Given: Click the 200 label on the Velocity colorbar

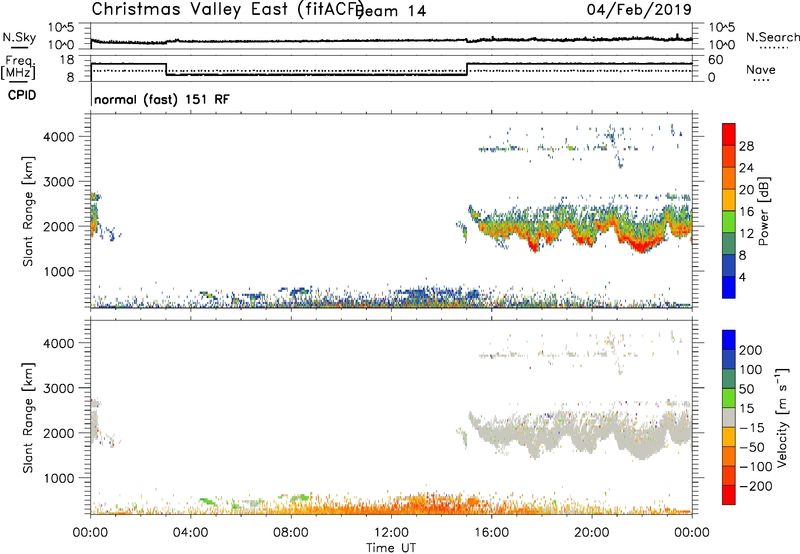Looking at the screenshot, I should pyautogui.click(x=750, y=350).
